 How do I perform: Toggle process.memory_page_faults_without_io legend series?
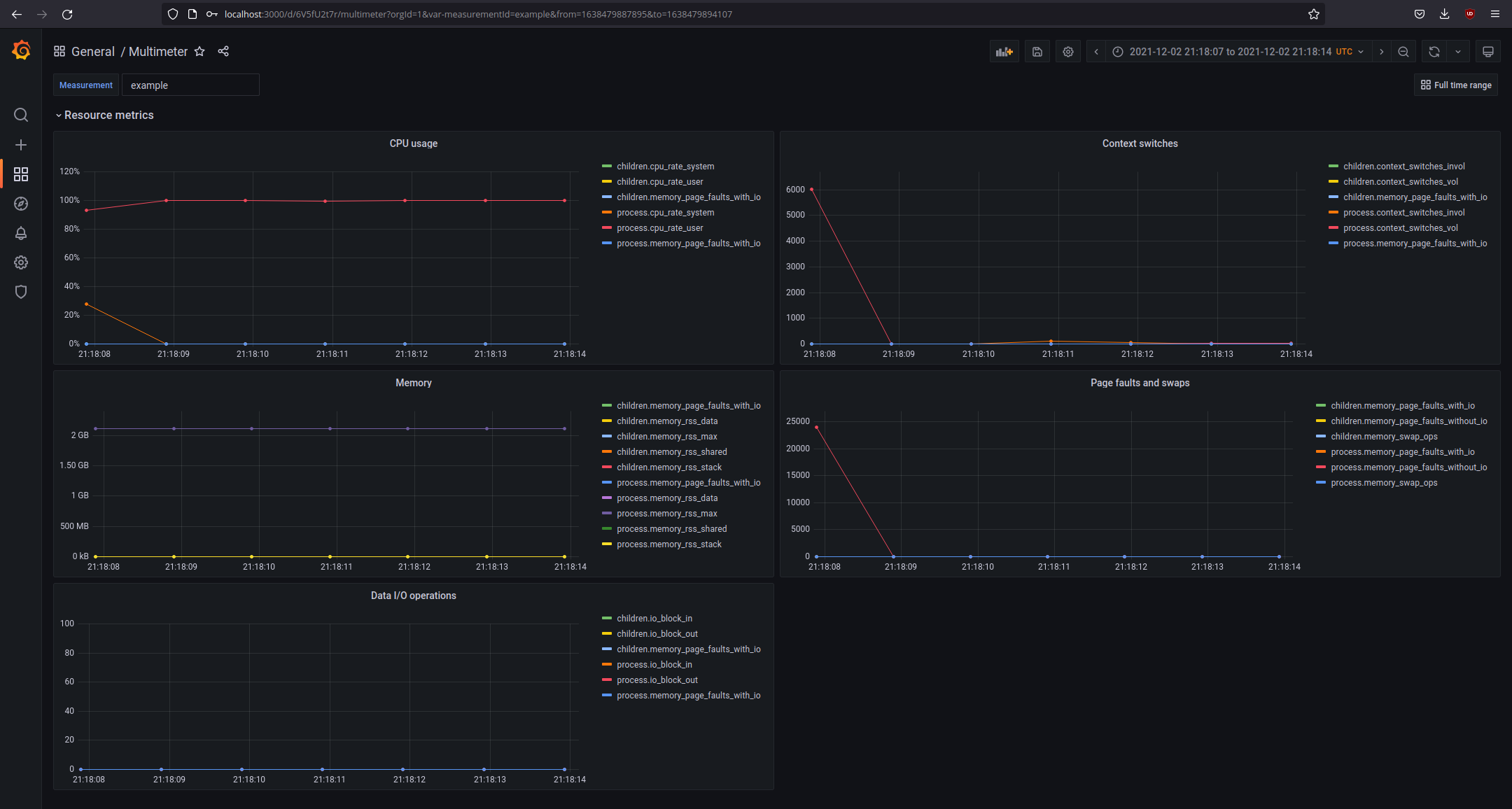[1408, 467]
